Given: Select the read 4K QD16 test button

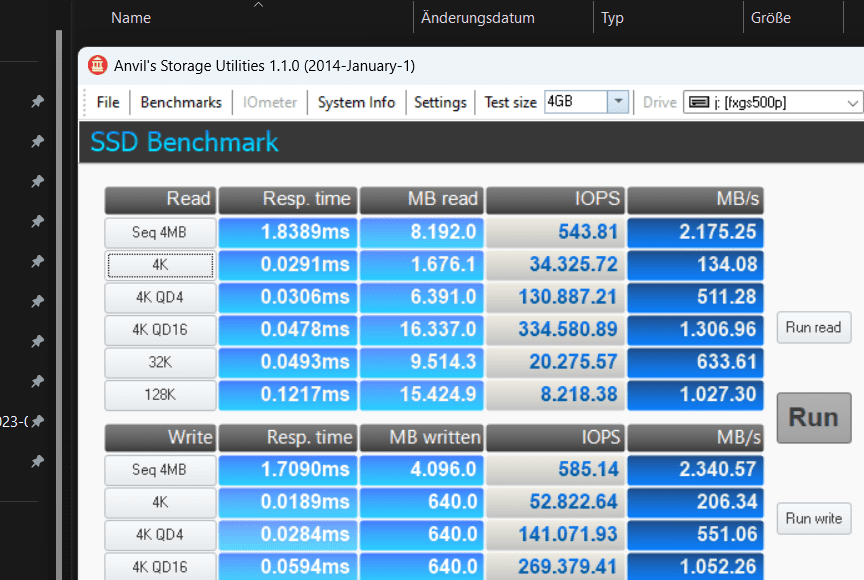Looking at the screenshot, I should 160,330.
